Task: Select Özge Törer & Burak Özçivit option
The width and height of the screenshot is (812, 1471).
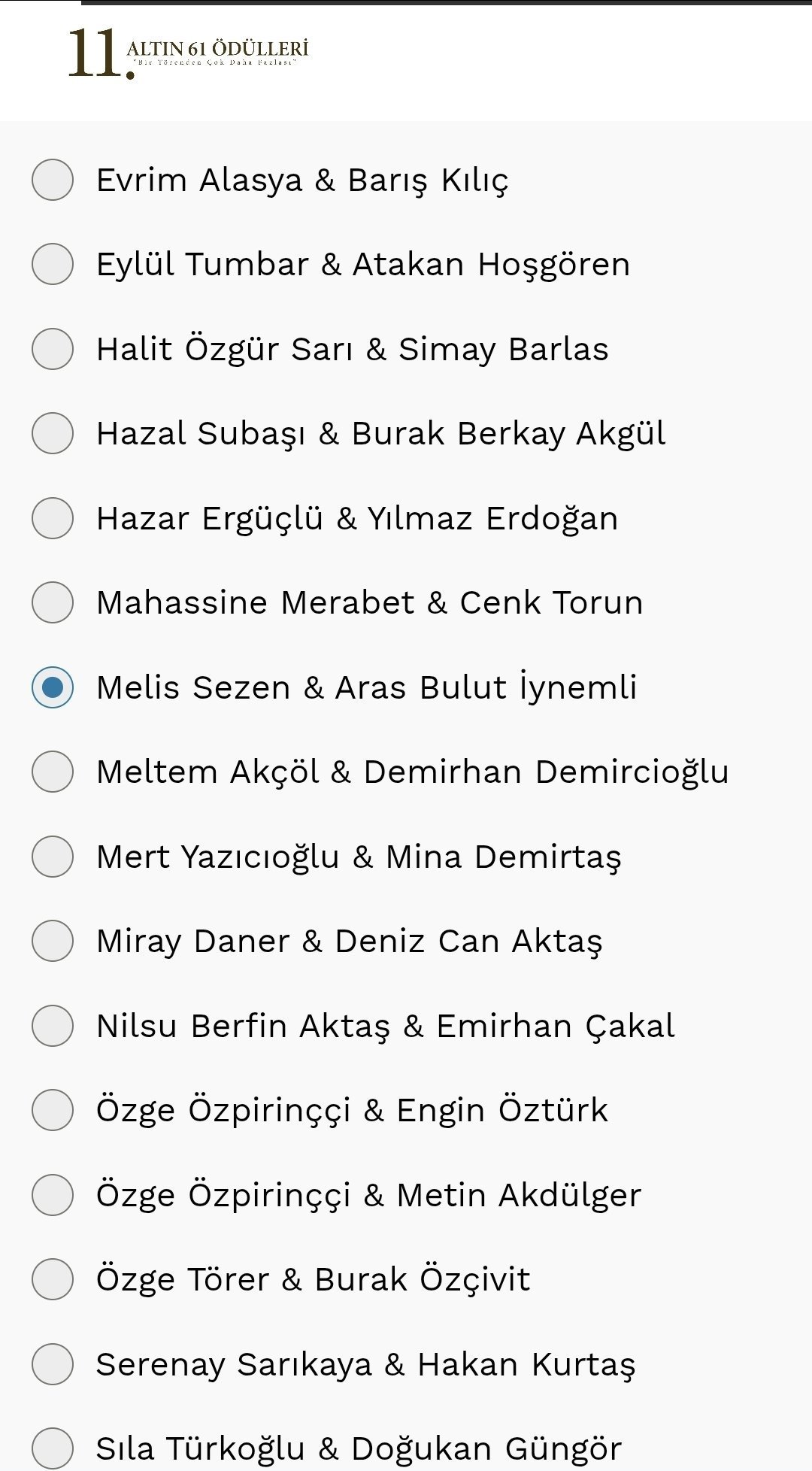Action: pos(53,1279)
